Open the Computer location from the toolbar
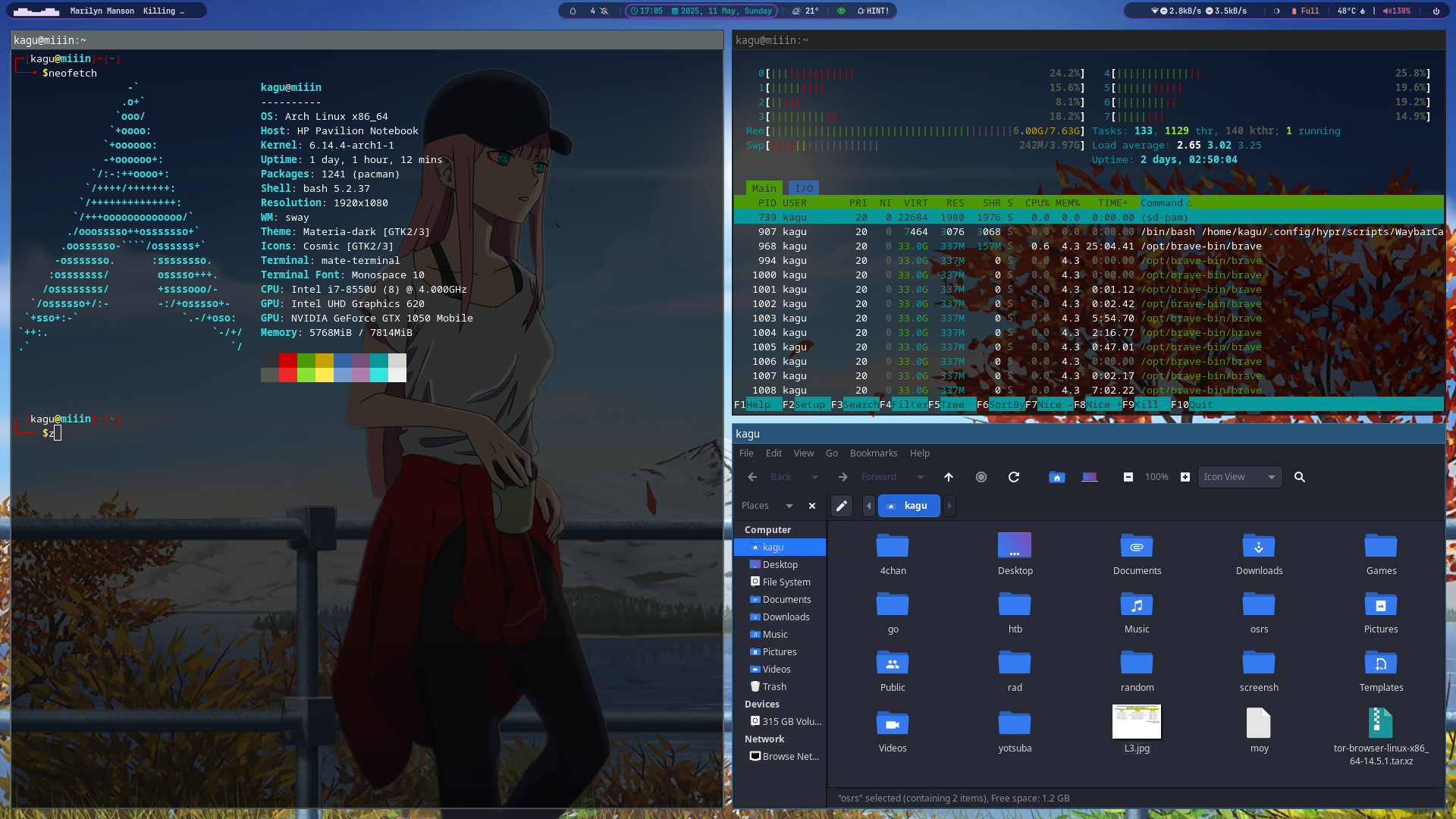This screenshot has height=819, width=1456. (1090, 477)
